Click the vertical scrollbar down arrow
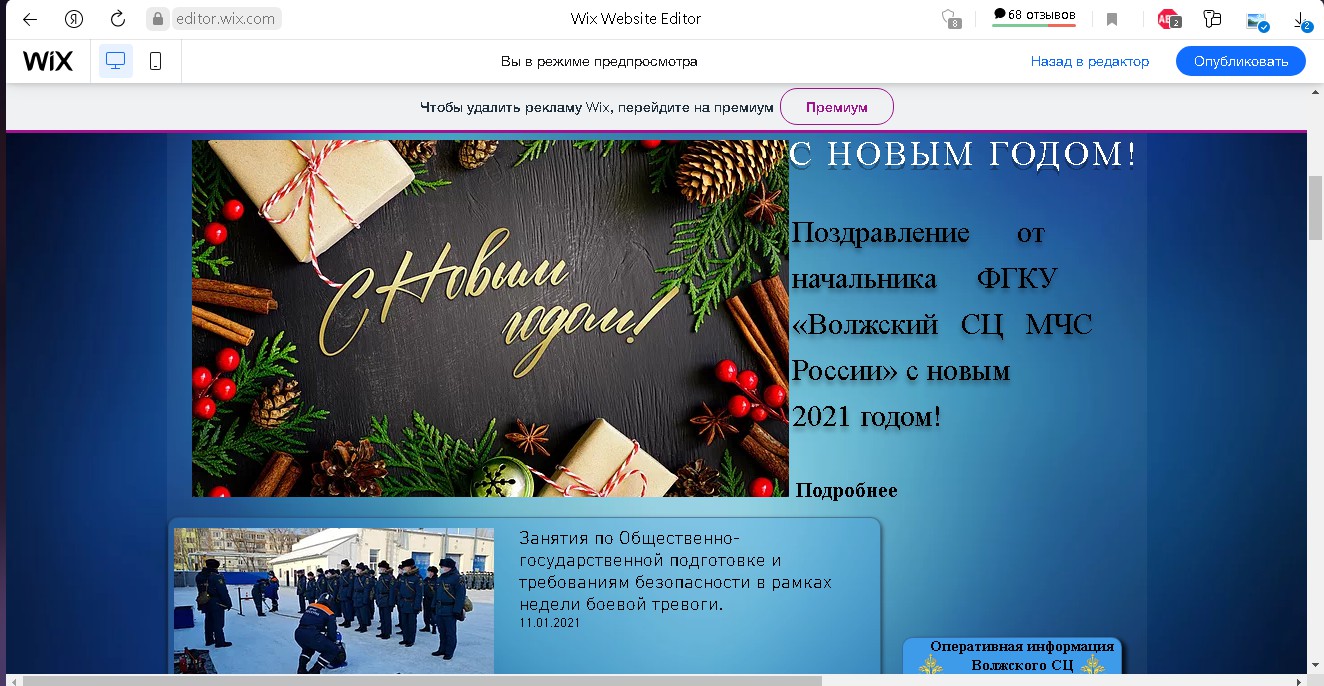The image size is (1324, 686). pos(1315,665)
